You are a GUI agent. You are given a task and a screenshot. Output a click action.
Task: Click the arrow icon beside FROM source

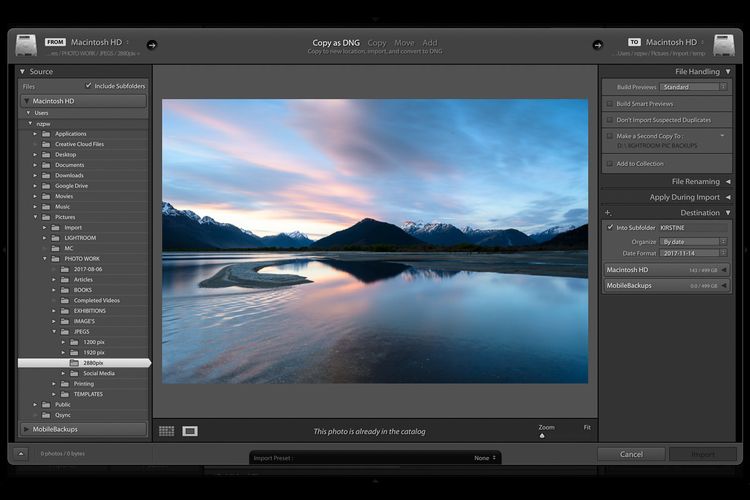(x=152, y=45)
